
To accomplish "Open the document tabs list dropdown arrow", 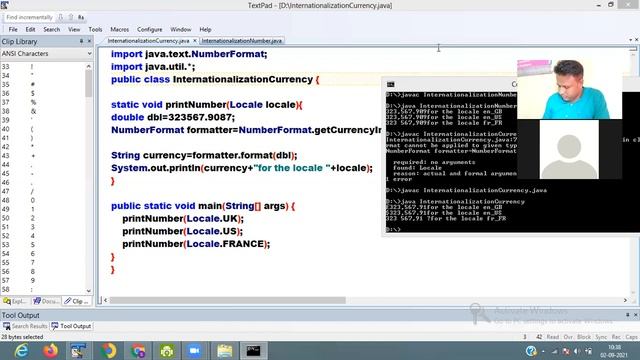I will [x=630, y=40].
